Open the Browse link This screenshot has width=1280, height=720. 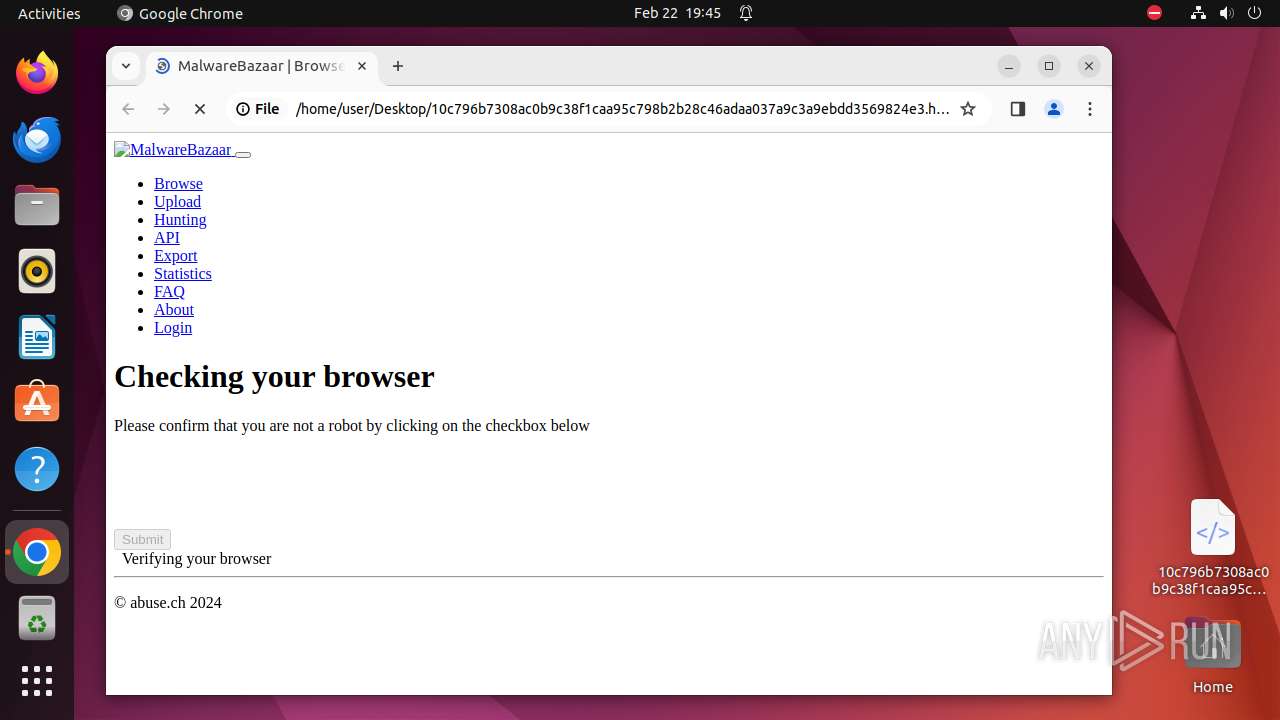point(178,184)
